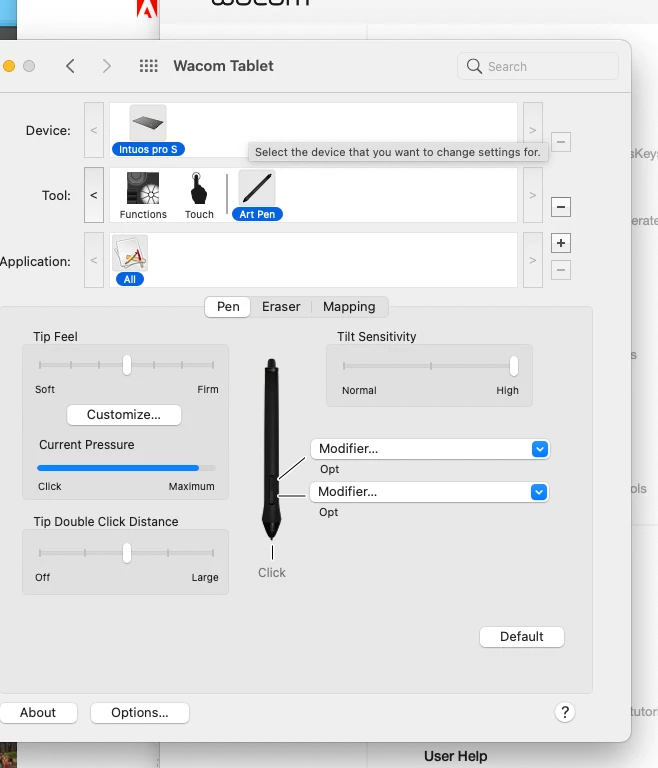This screenshot has width=658, height=768.
Task: Click the pen illustration image
Action: pos(271,449)
